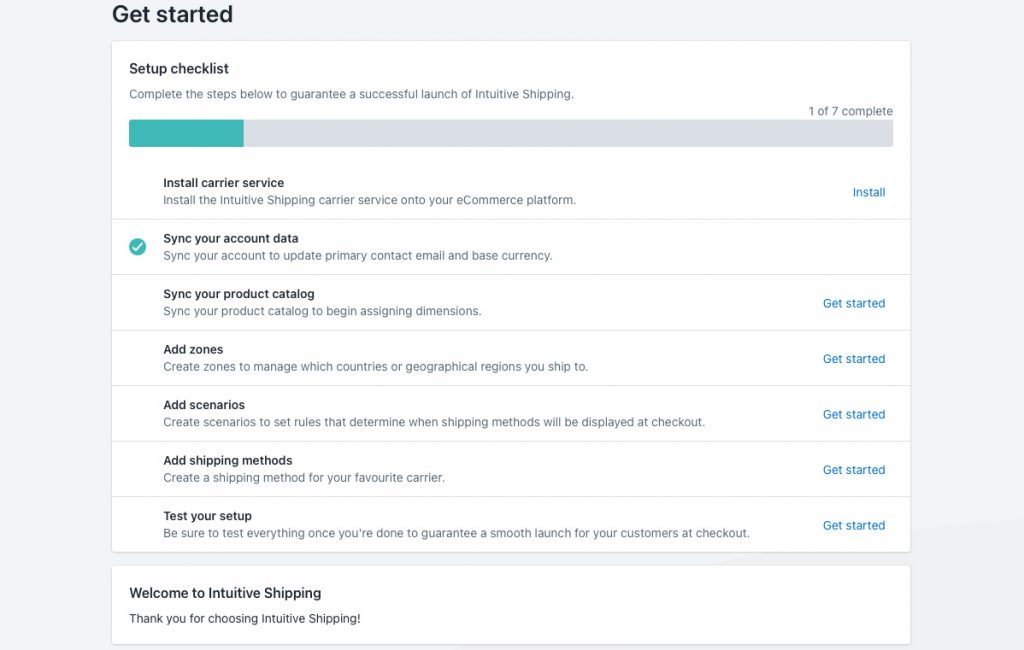Select the 'Sync your account data' heading
Viewport: 1024px width, 650px height.
231,238
